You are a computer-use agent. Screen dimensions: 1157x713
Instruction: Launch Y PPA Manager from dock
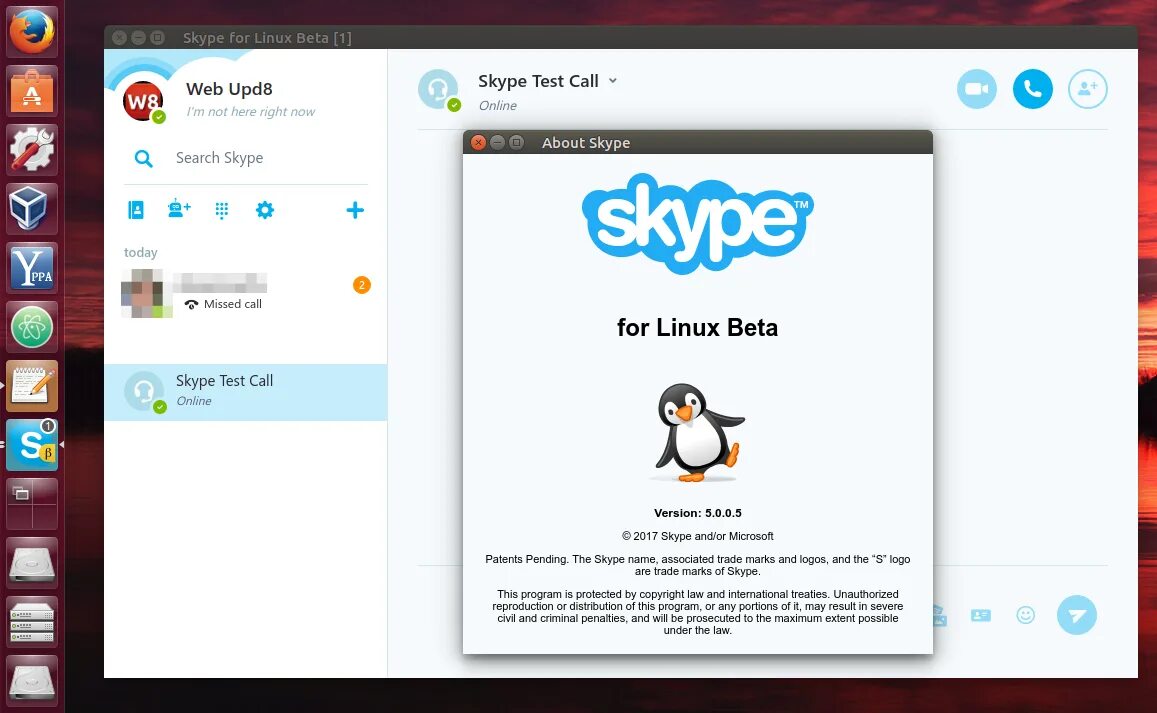coord(32,268)
